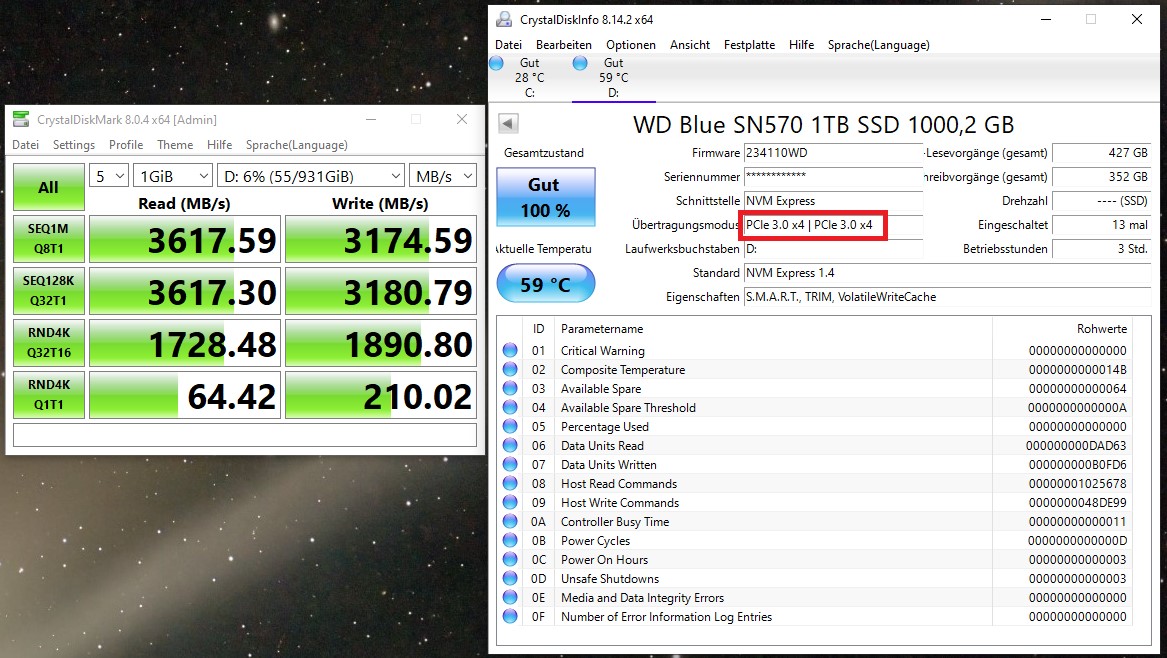
Task: Click the Write (MB/s) column header
Action: (x=381, y=203)
